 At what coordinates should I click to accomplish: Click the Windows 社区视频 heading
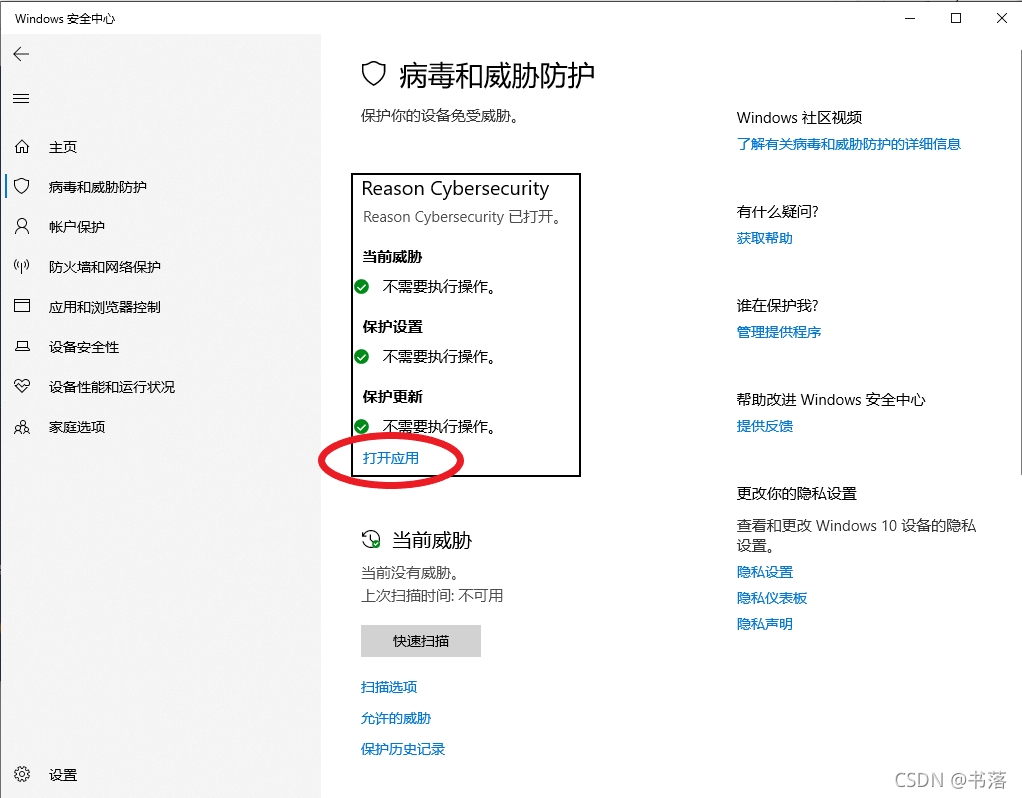pyautogui.click(x=799, y=117)
